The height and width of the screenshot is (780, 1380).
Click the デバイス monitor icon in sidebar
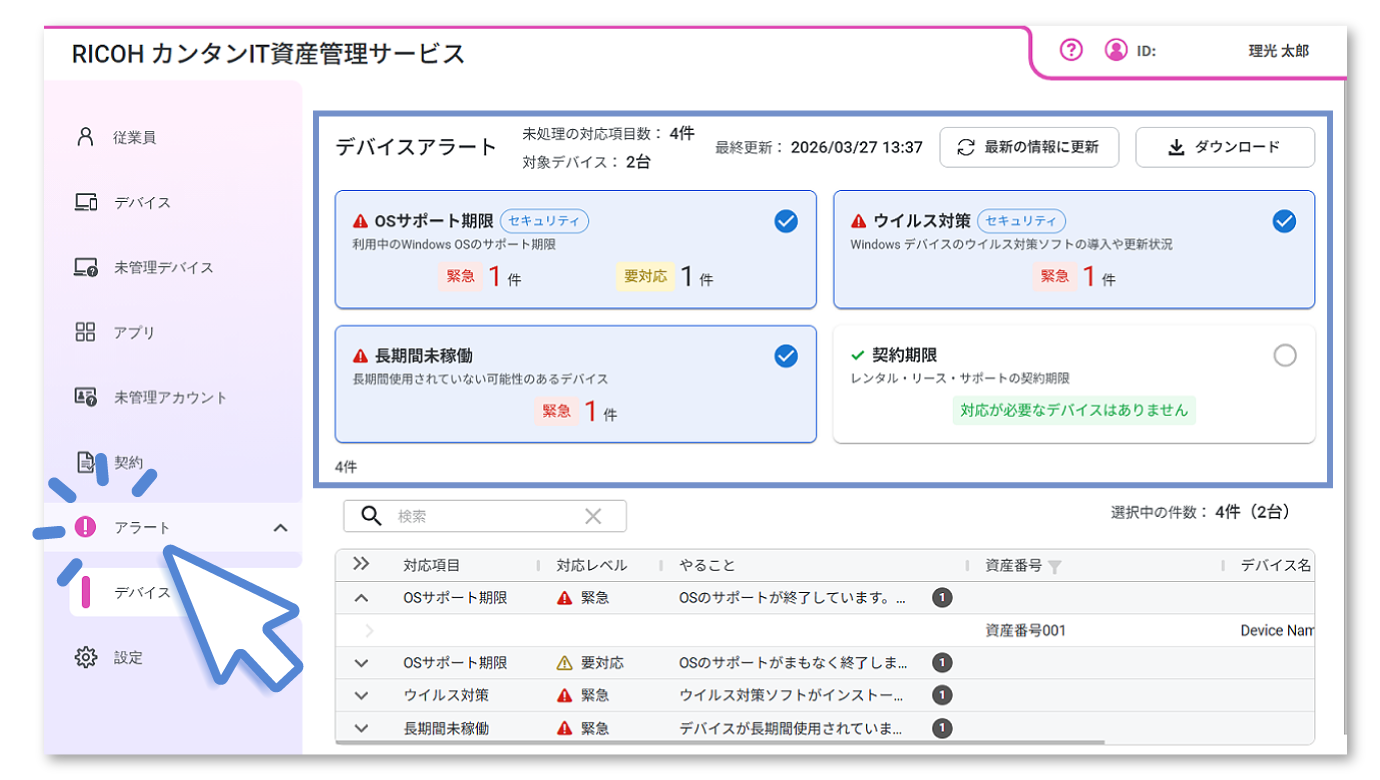point(86,202)
